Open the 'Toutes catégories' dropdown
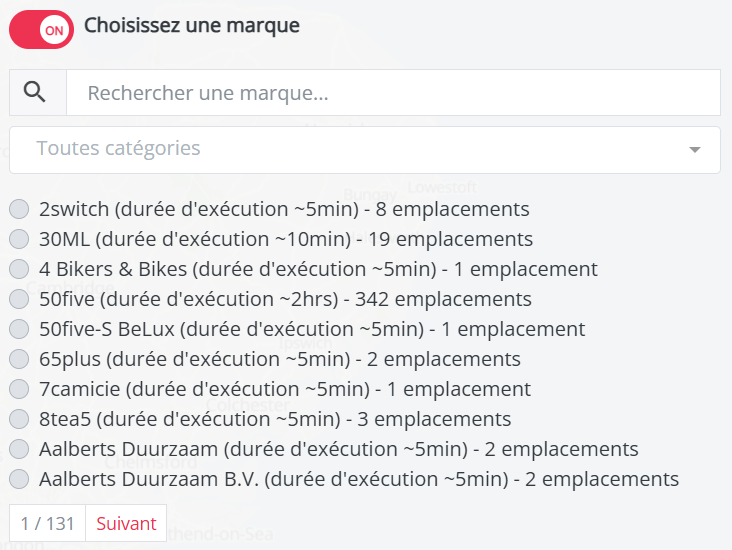Screen dimensions: 732x550 point(364,149)
